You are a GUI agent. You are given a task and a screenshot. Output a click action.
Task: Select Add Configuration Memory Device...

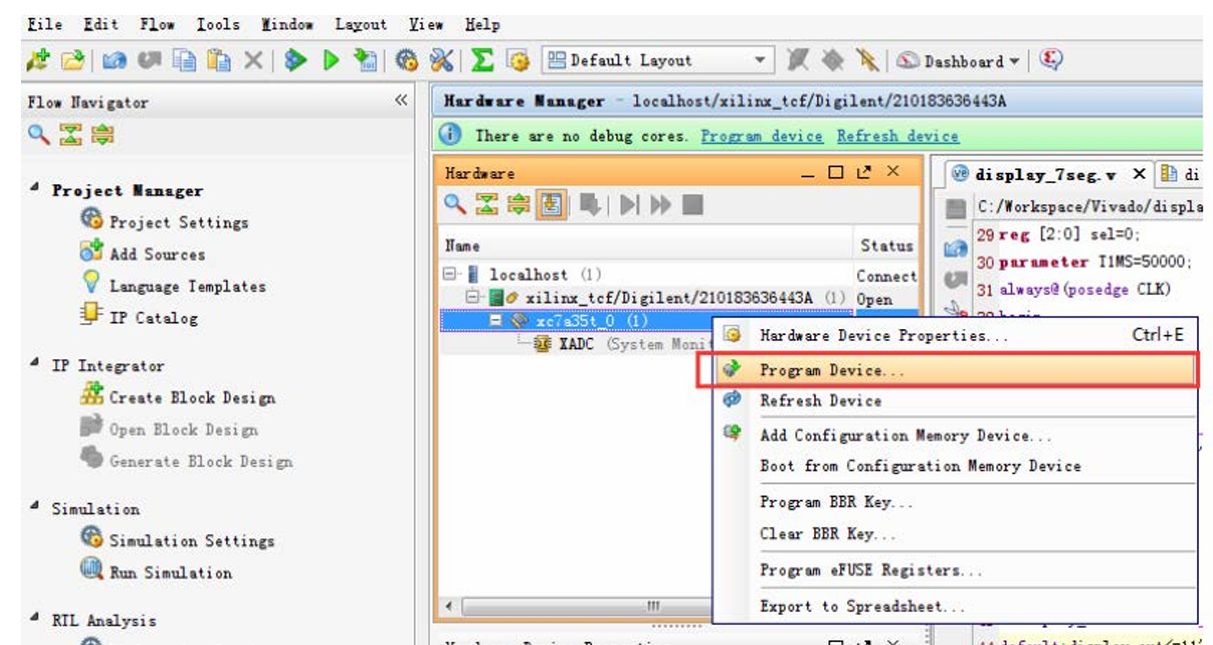pyautogui.click(x=954, y=435)
